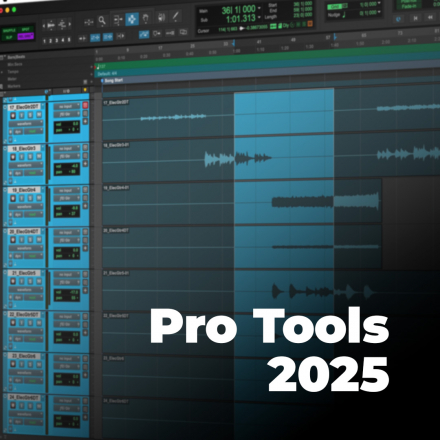Select the Trim tool
The image size is (440, 440).
(x=118, y=20)
